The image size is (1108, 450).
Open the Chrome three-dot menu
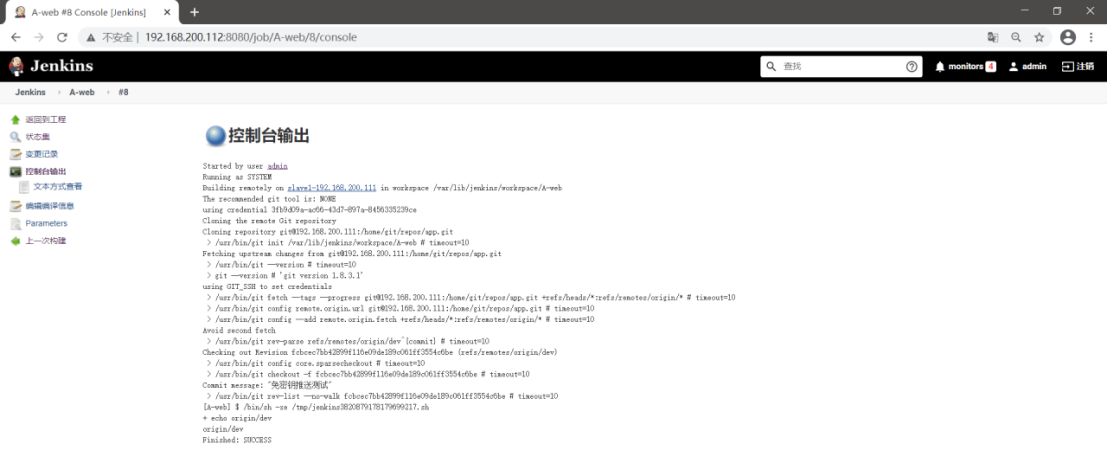click(x=1092, y=37)
